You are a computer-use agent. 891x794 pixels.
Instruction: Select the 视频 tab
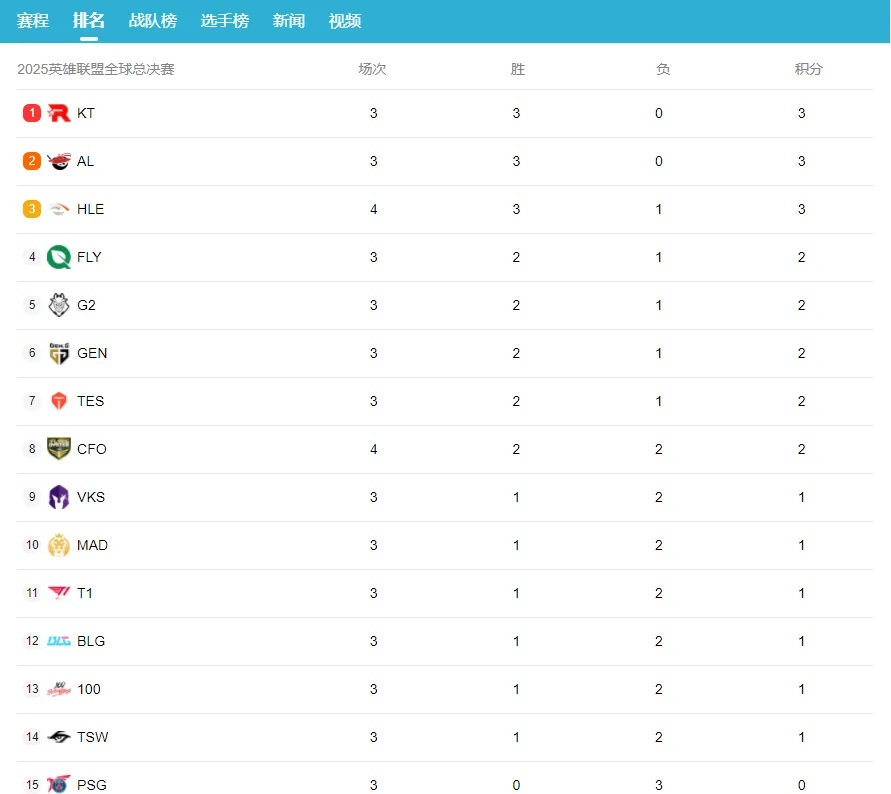click(345, 21)
